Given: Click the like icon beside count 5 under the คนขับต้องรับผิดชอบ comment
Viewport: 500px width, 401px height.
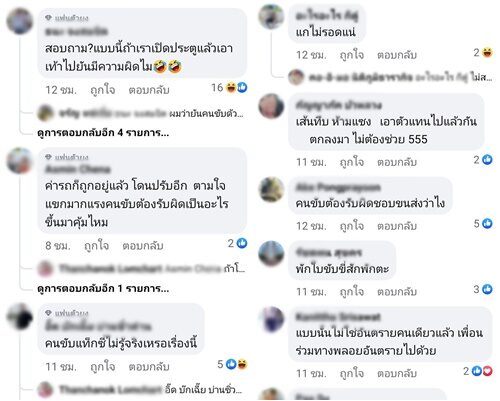Looking at the screenshot, I should click(487, 223).
